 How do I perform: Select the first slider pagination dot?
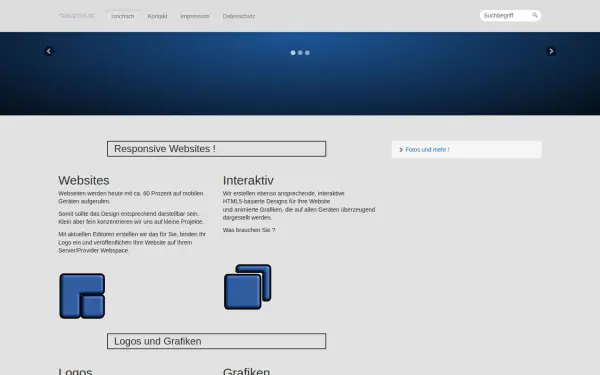(293, 53)
